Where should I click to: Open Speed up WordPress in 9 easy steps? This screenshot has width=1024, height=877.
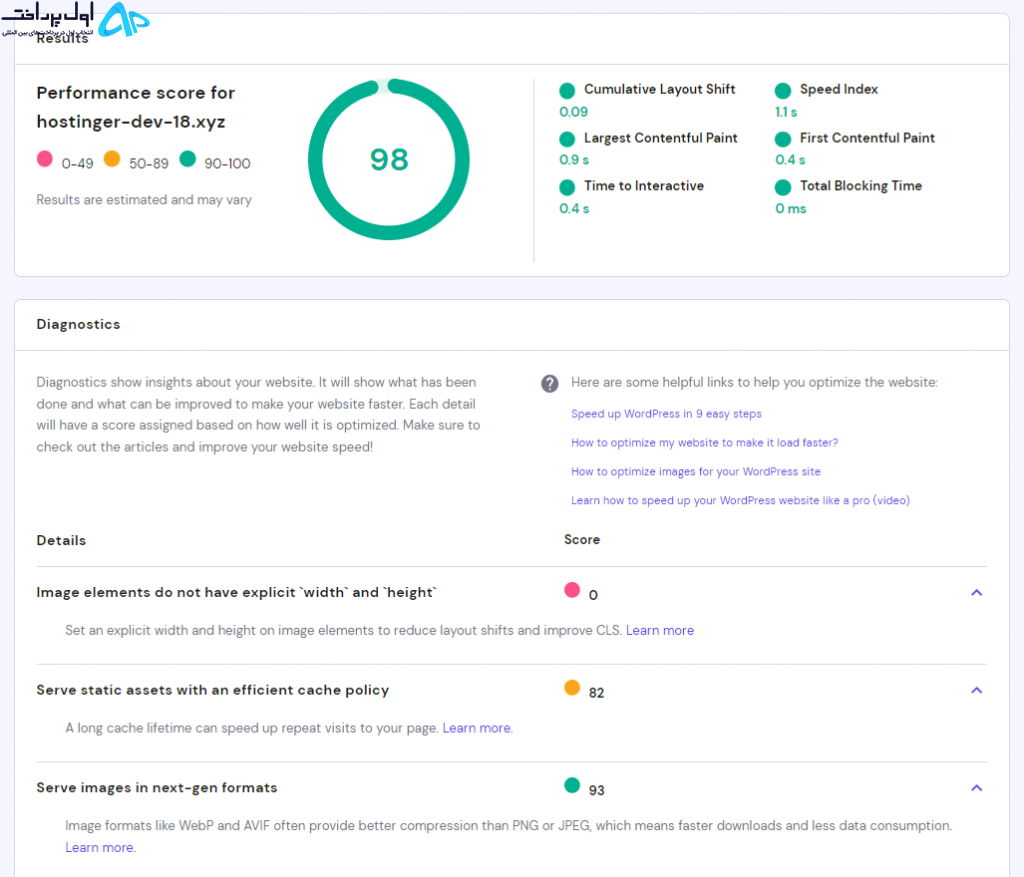[666, 414]
